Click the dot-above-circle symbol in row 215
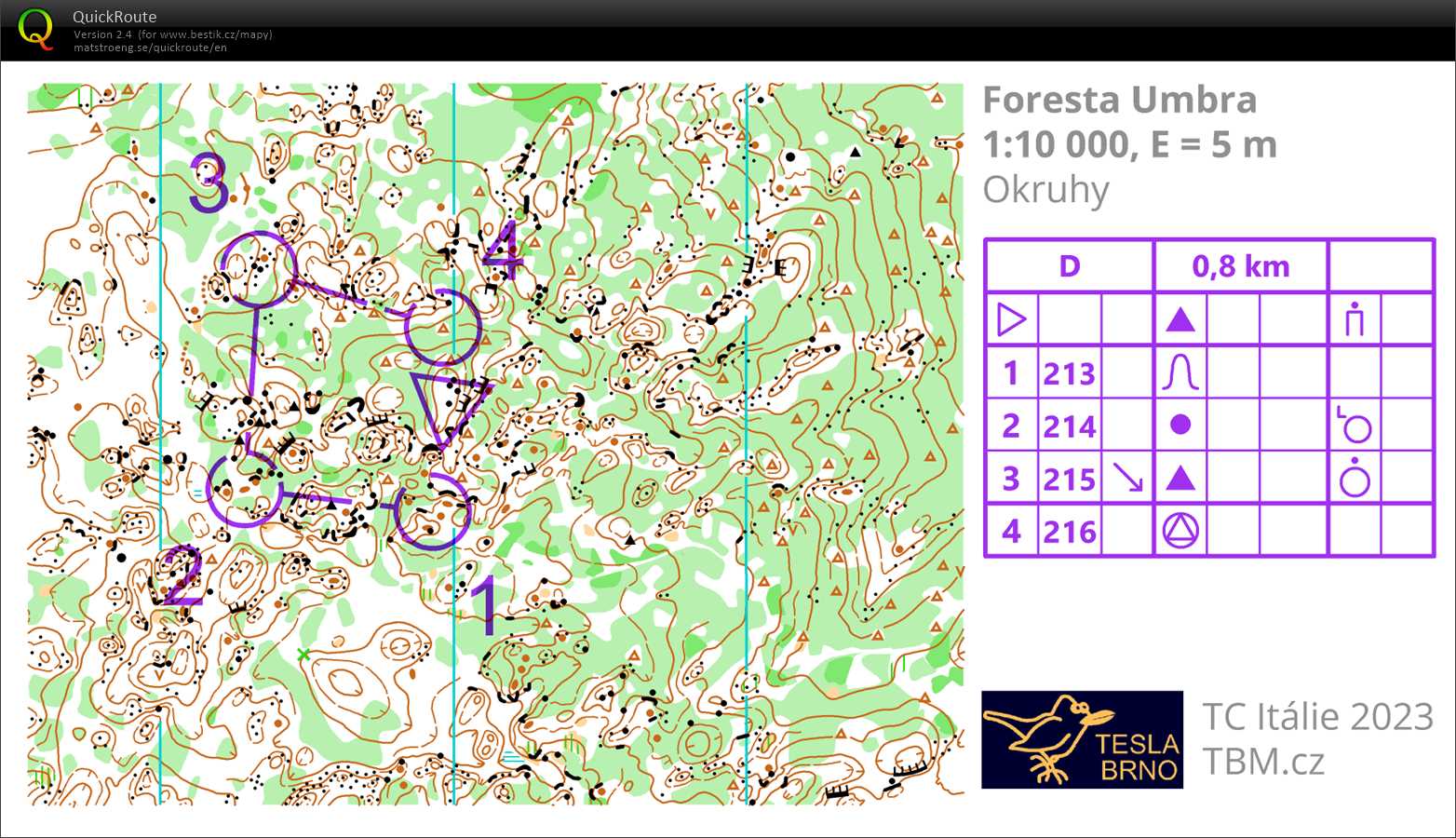This screenshot has width=1456, height=838. (x=1355, y=478)
